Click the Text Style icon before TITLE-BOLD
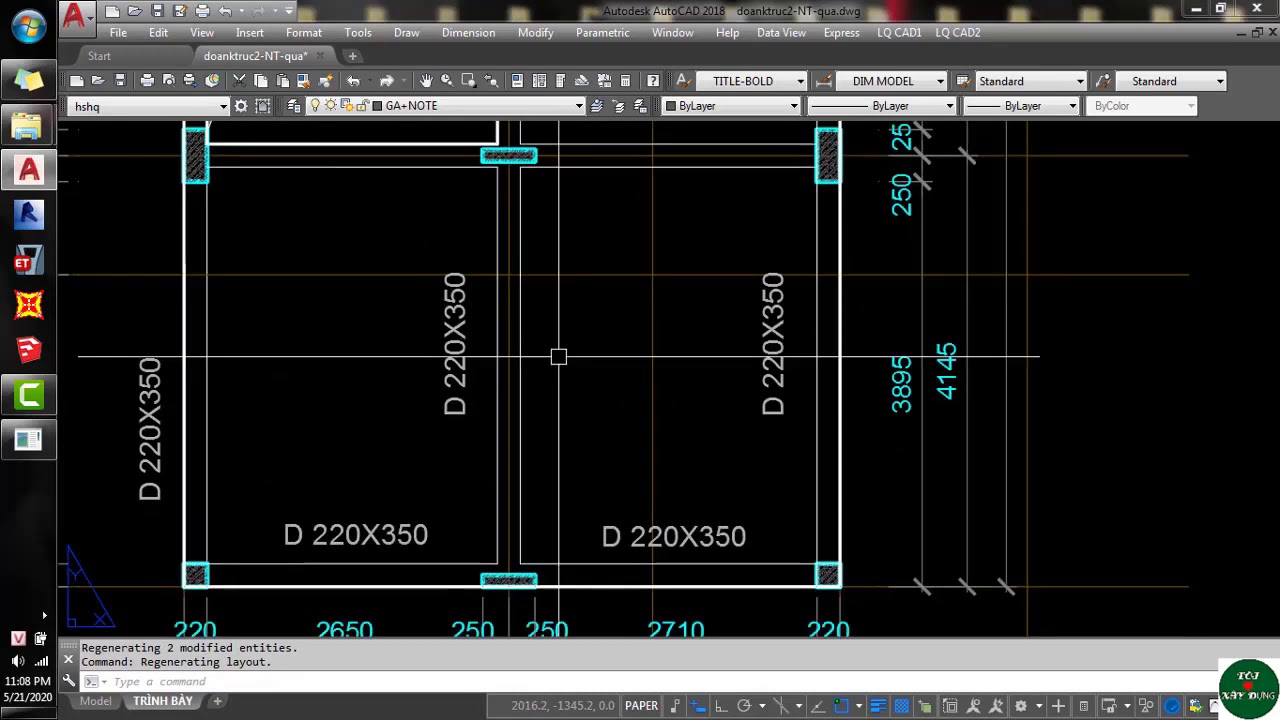 (x=683, y=81)
